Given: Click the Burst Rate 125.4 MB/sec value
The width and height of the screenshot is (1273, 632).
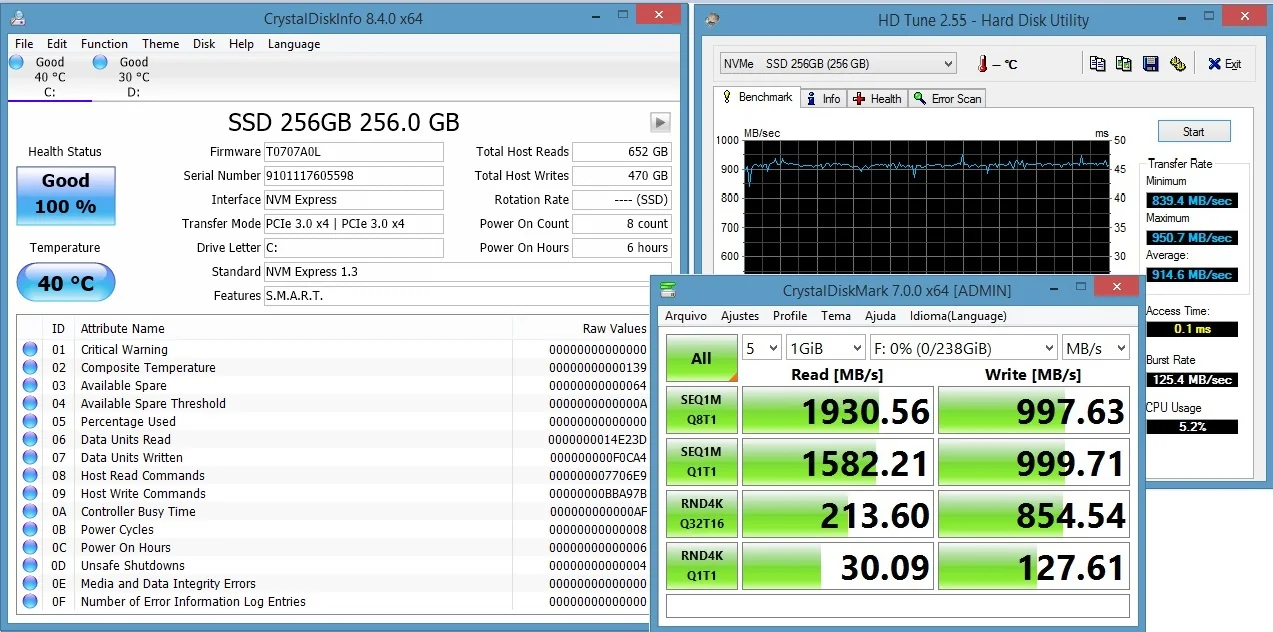Looking at the screenshot, I should pyautogui.click(x=1191, y=380).
